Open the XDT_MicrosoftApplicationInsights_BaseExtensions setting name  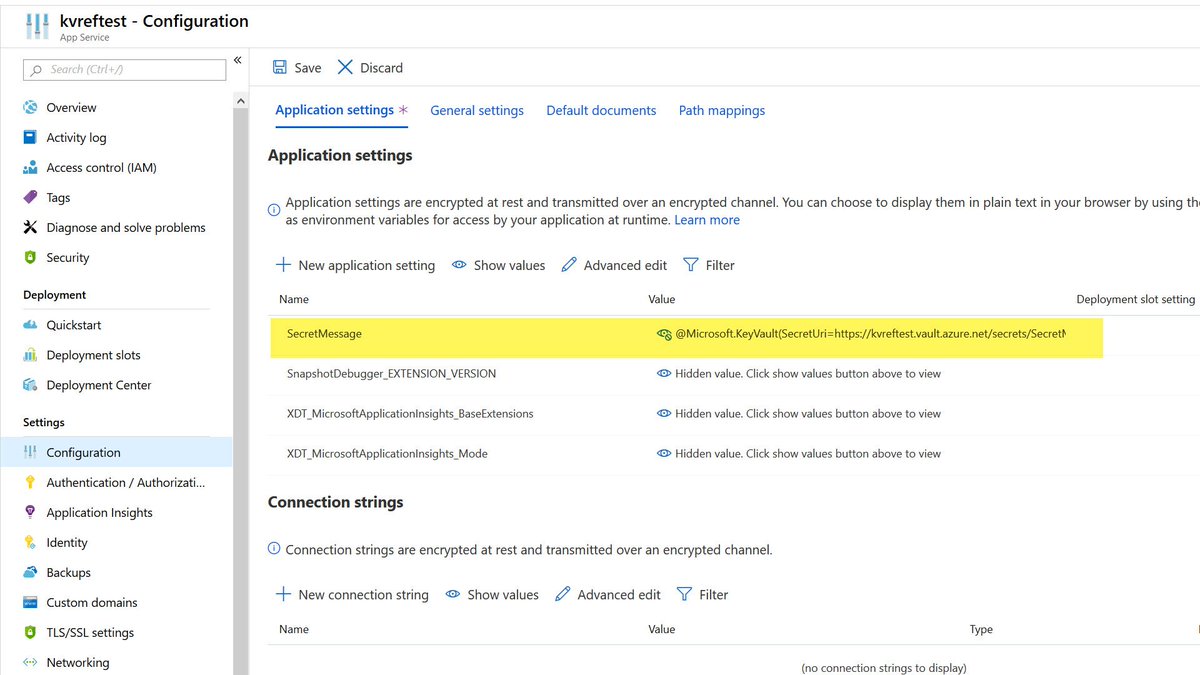coord(410,413)
